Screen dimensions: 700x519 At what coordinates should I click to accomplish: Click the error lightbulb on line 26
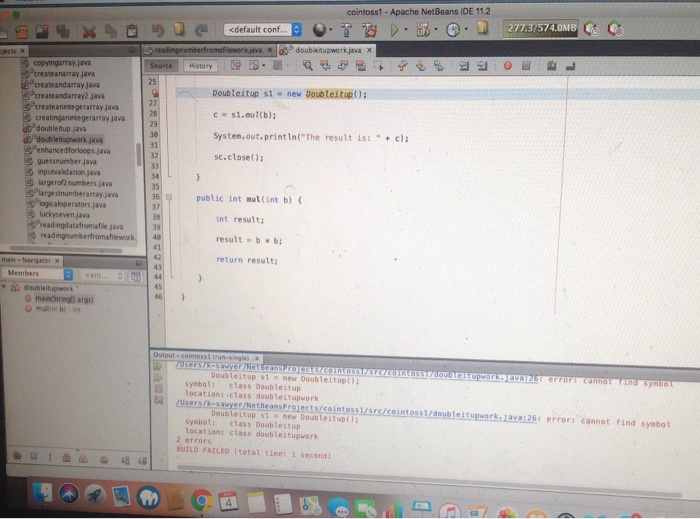(155, 93)
